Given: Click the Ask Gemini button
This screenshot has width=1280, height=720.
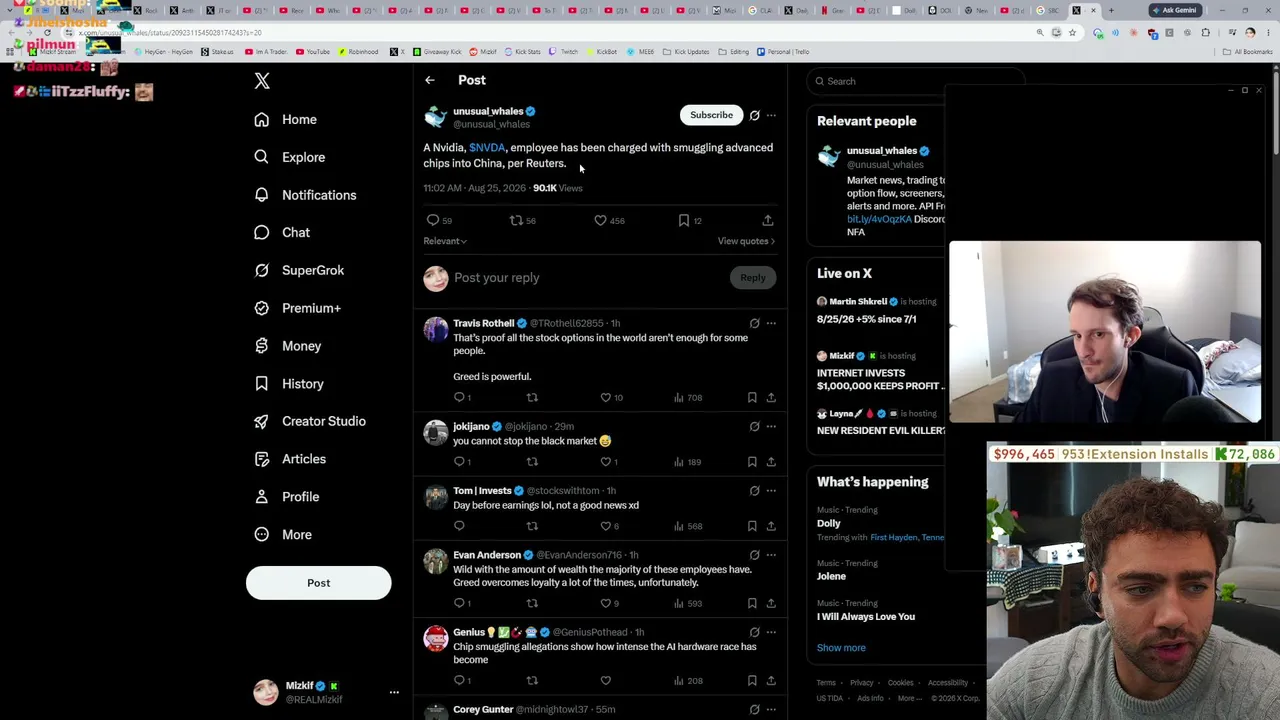Looking at the screenshot, I should click(1174, 10).
